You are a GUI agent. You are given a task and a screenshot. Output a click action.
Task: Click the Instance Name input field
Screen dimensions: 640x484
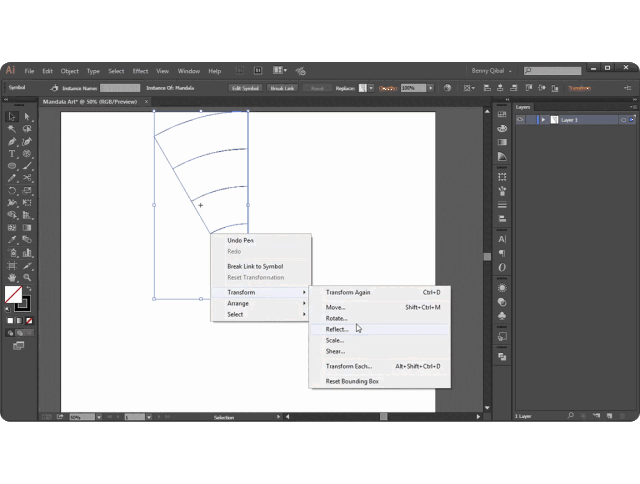point(120,88)
